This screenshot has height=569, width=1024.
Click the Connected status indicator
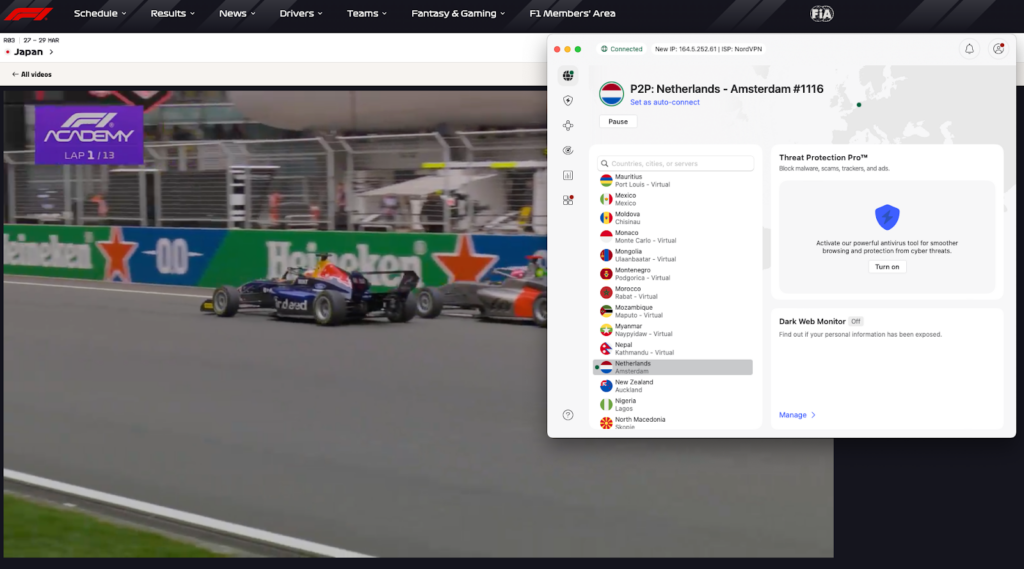[x=622, y=49]
